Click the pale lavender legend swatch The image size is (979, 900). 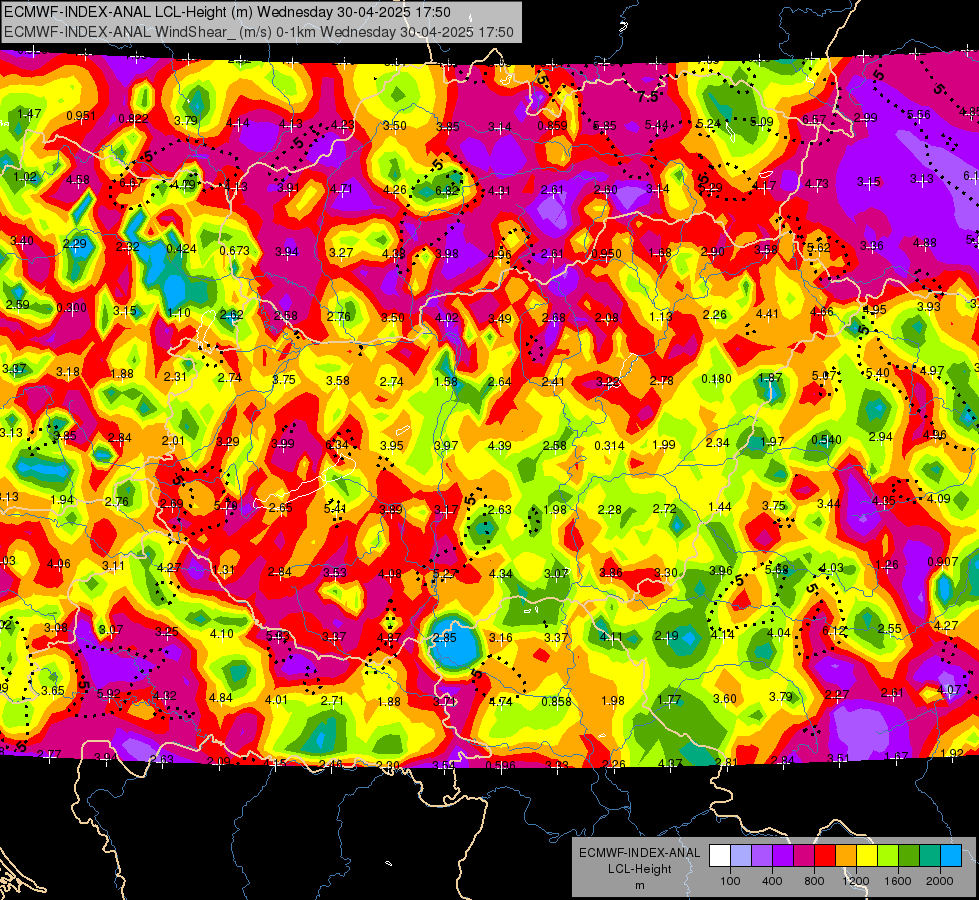point(740,856)
